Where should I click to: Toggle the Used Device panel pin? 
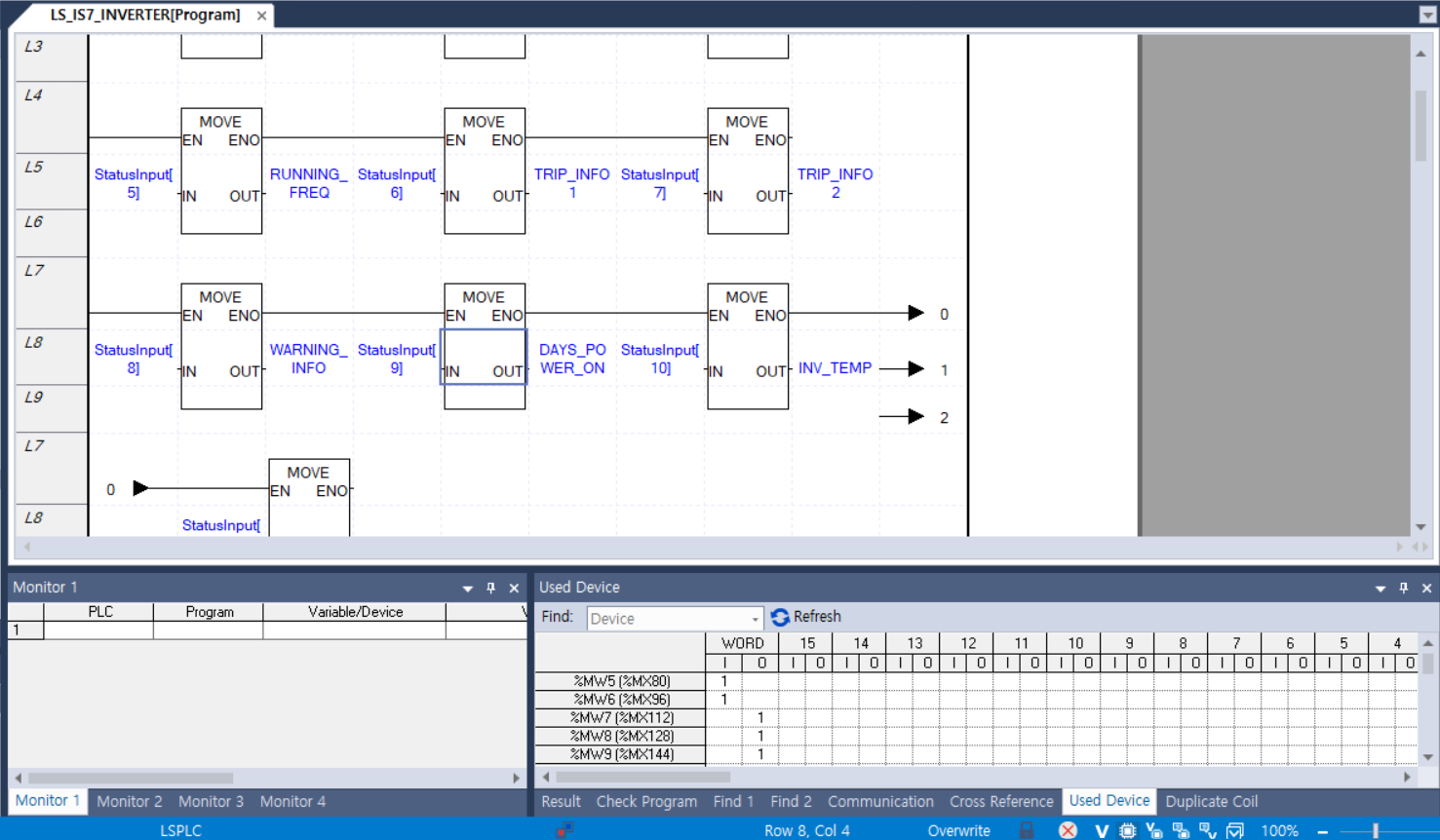point(1403,588)
